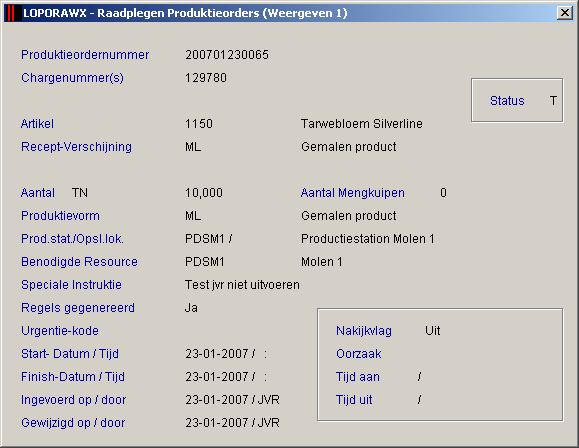Viewport: 579px width, 448px height.
Task: Close the Raadplegen Produktieorders window
Action: tap(565, 13)
